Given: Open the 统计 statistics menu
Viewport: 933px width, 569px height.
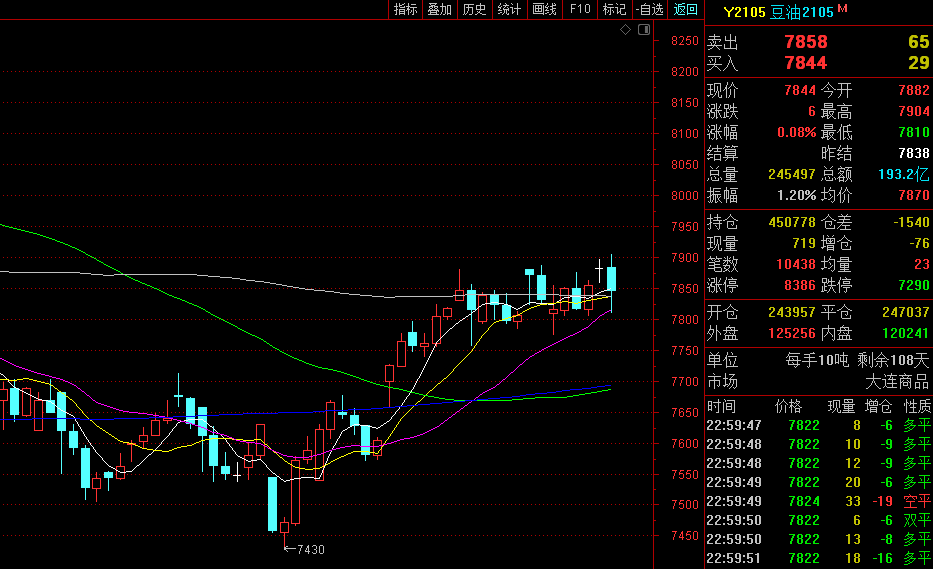Looking at the screenshot, I should pos(509,10).
